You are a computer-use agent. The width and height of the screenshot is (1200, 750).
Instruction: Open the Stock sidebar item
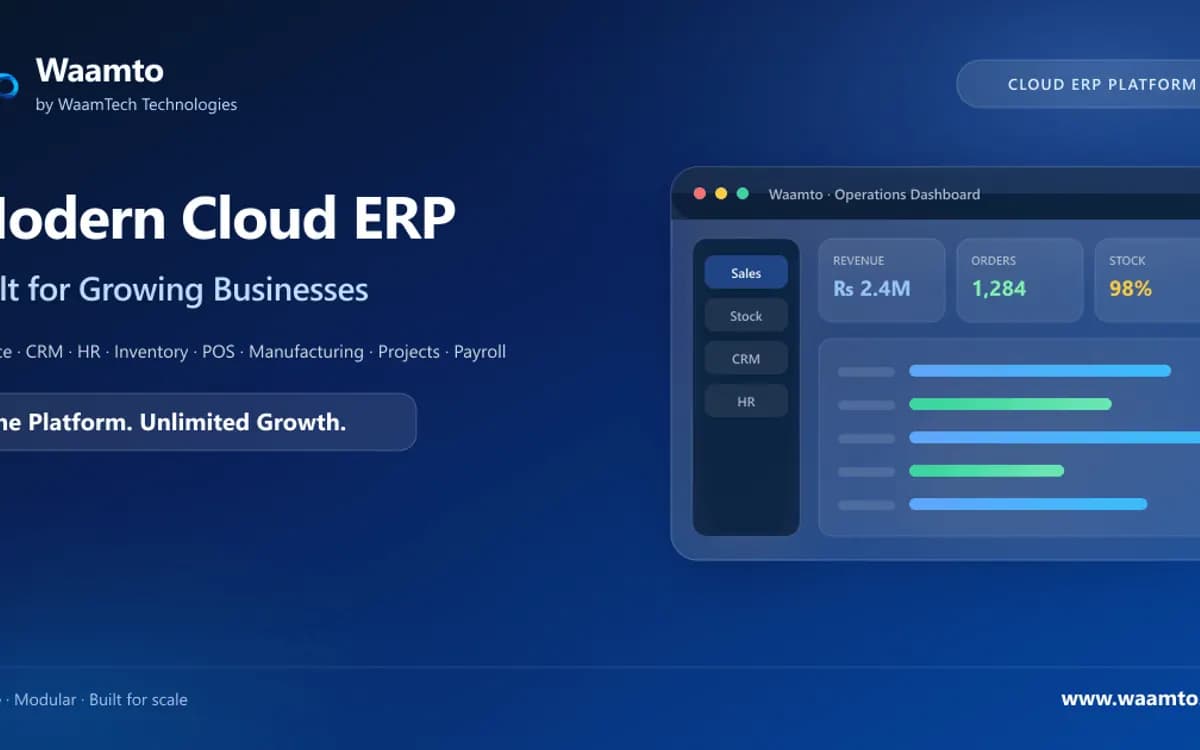tap(746, 316)
